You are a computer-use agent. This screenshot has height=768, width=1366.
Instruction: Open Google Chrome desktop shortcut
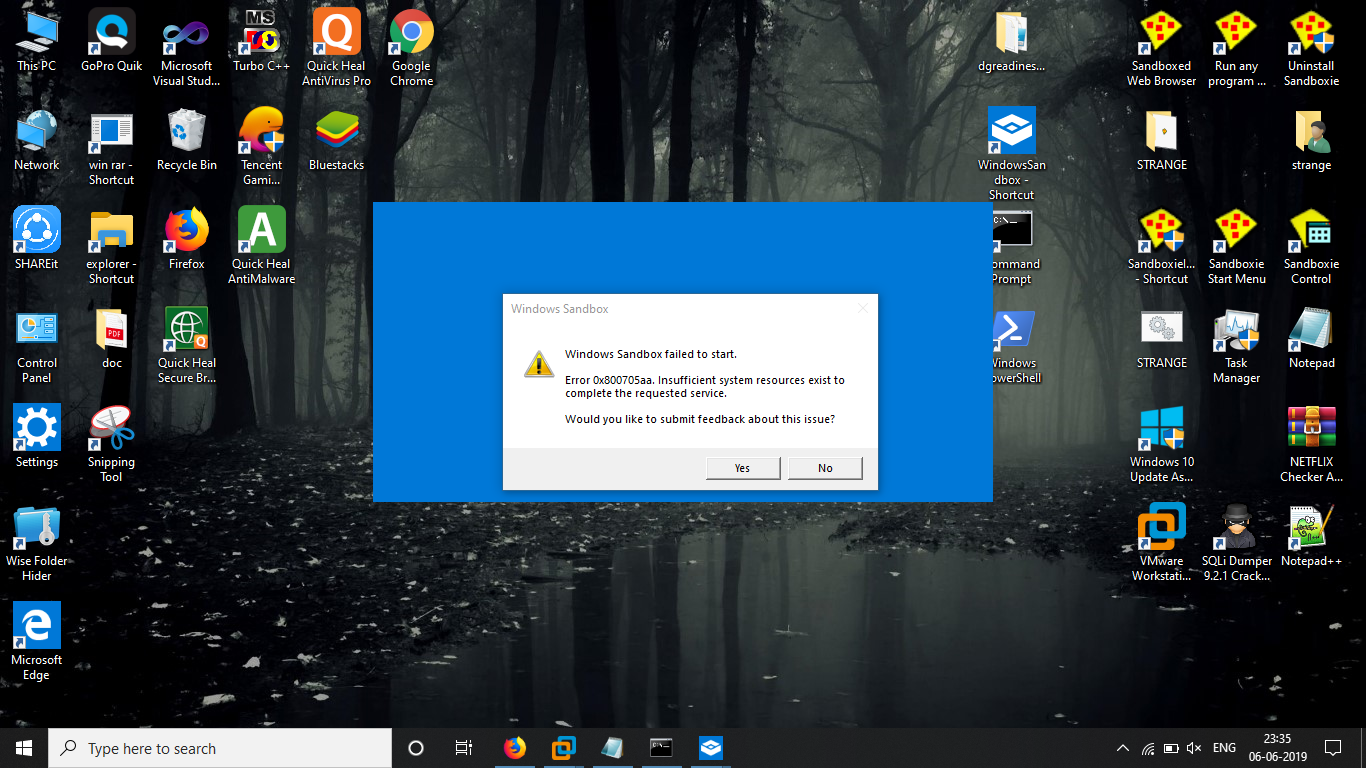[x=411, y=50]
